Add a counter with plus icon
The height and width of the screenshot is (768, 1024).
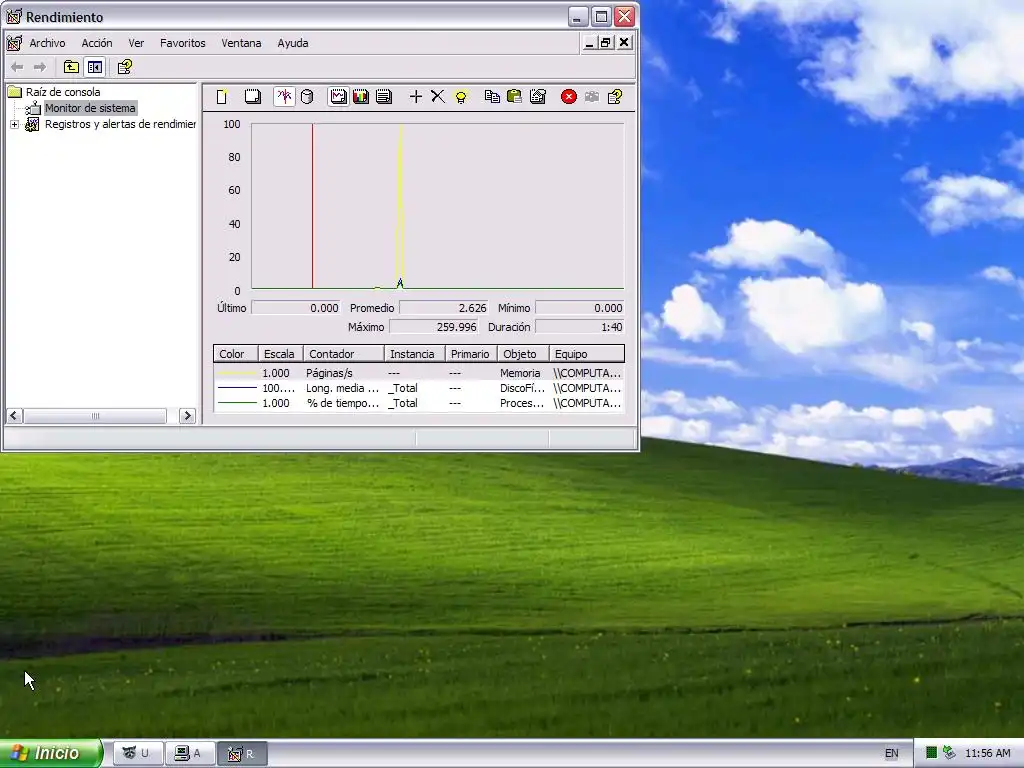click(x=415, y=97)
